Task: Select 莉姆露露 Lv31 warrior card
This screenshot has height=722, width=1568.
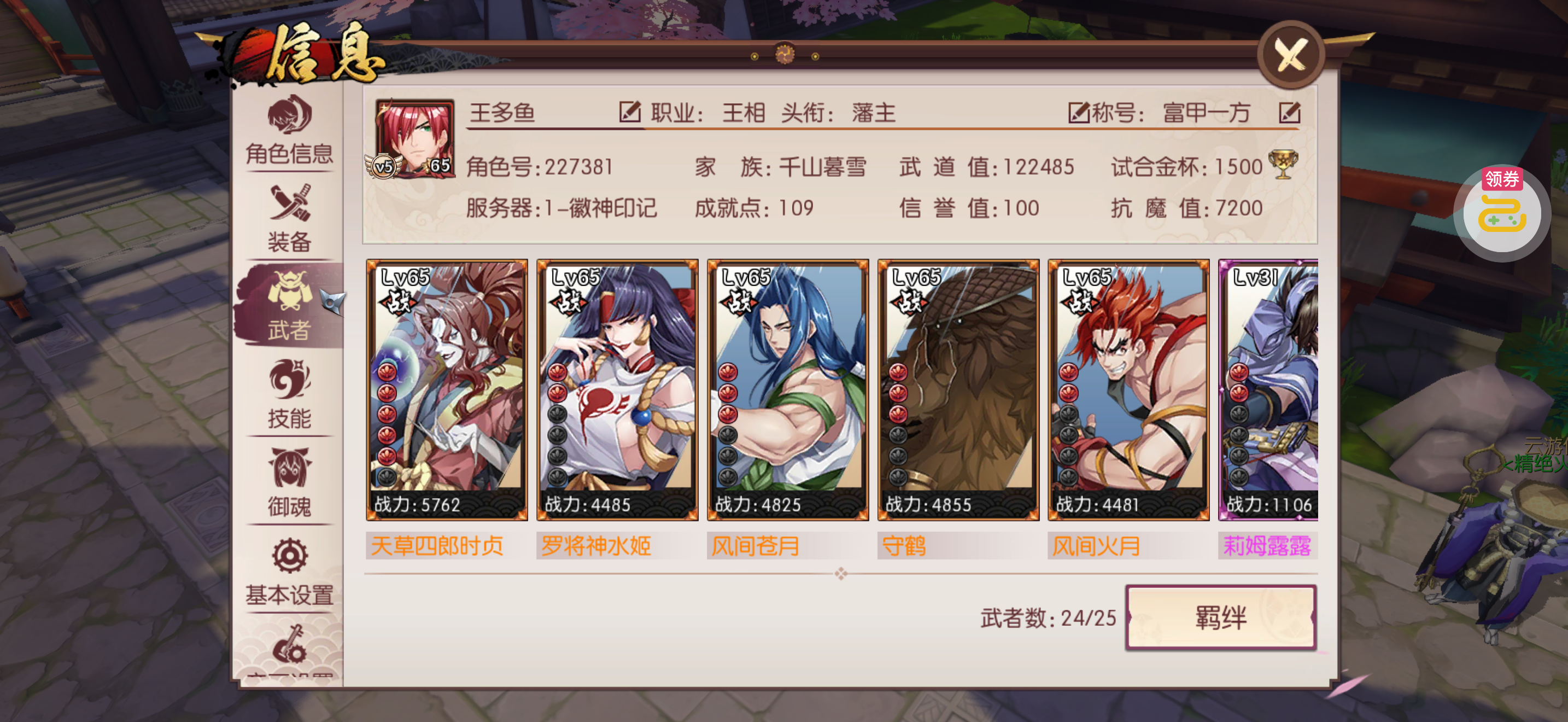Action: [1268, 390]
